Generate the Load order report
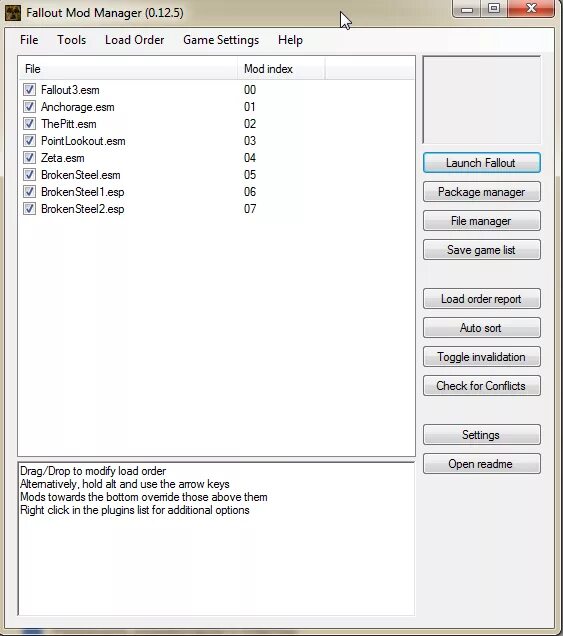563x636 pixels. point(481,299)
